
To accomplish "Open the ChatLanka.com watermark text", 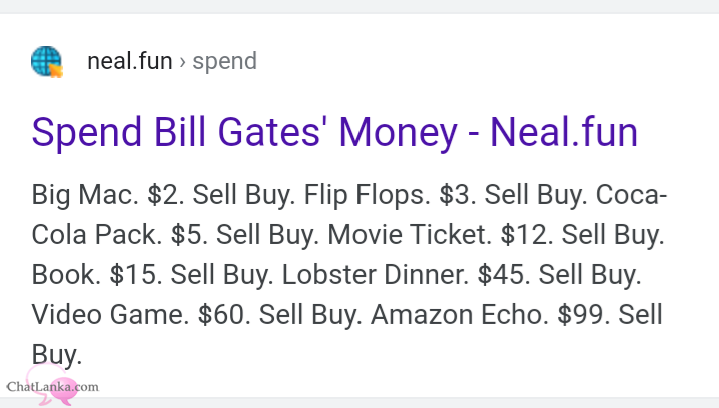I will (x=53, y=387).
